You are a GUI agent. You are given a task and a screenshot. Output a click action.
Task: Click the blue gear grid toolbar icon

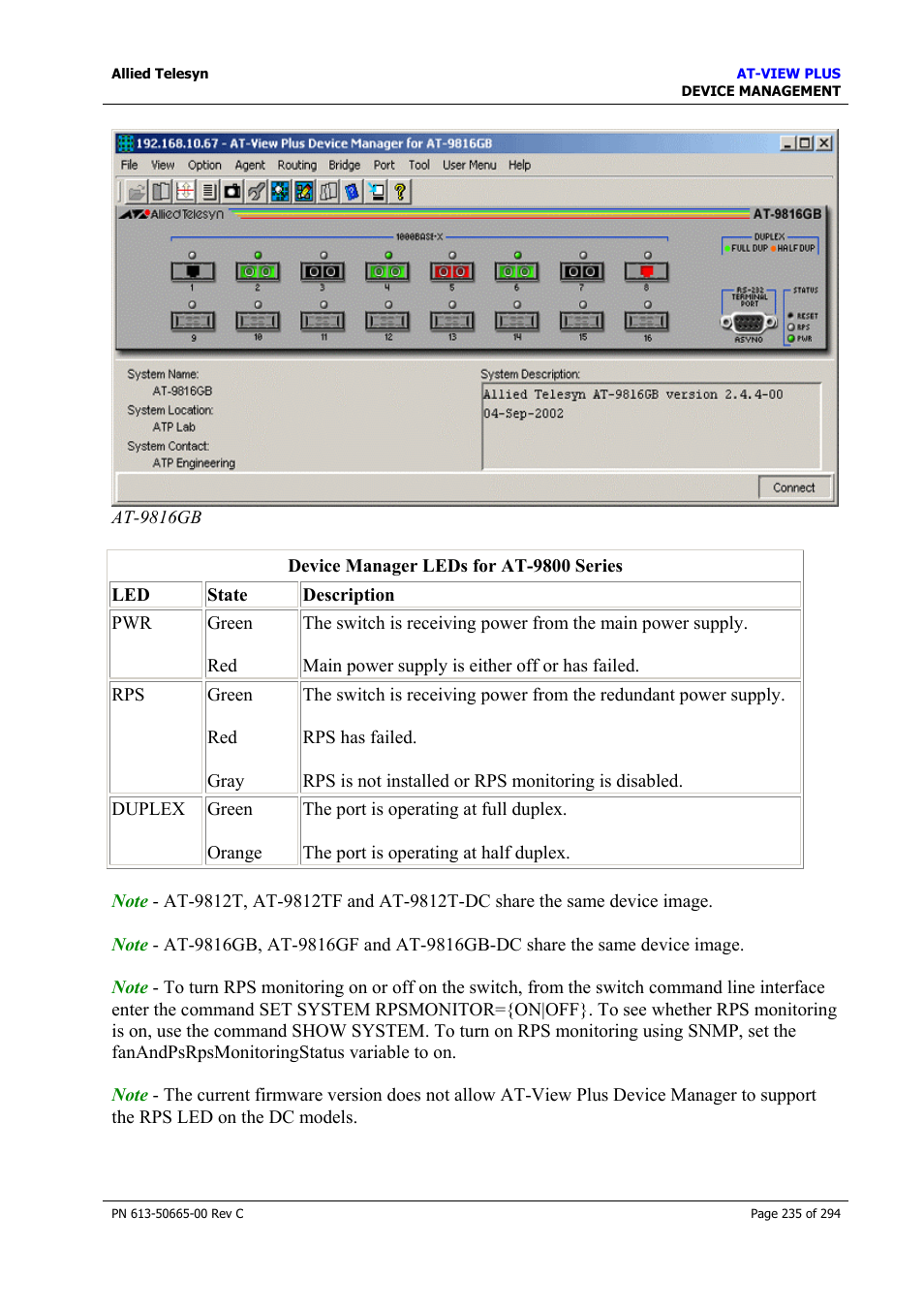tap(280, 192)
